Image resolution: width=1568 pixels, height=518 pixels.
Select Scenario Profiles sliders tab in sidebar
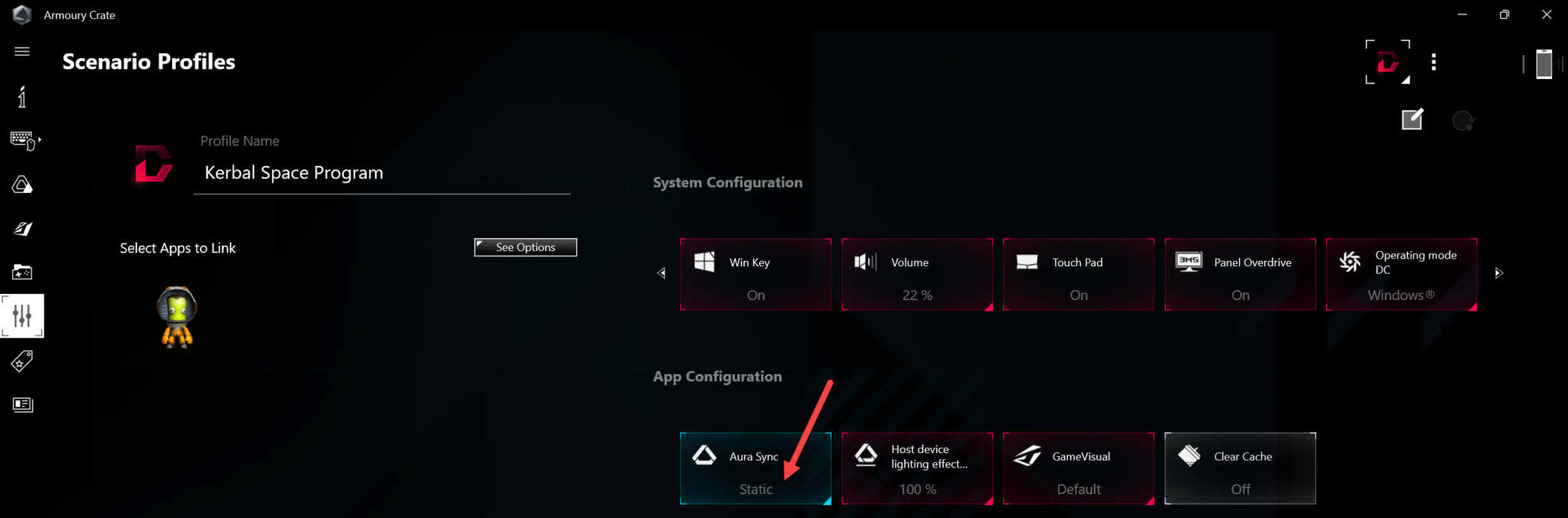point(22,316)
